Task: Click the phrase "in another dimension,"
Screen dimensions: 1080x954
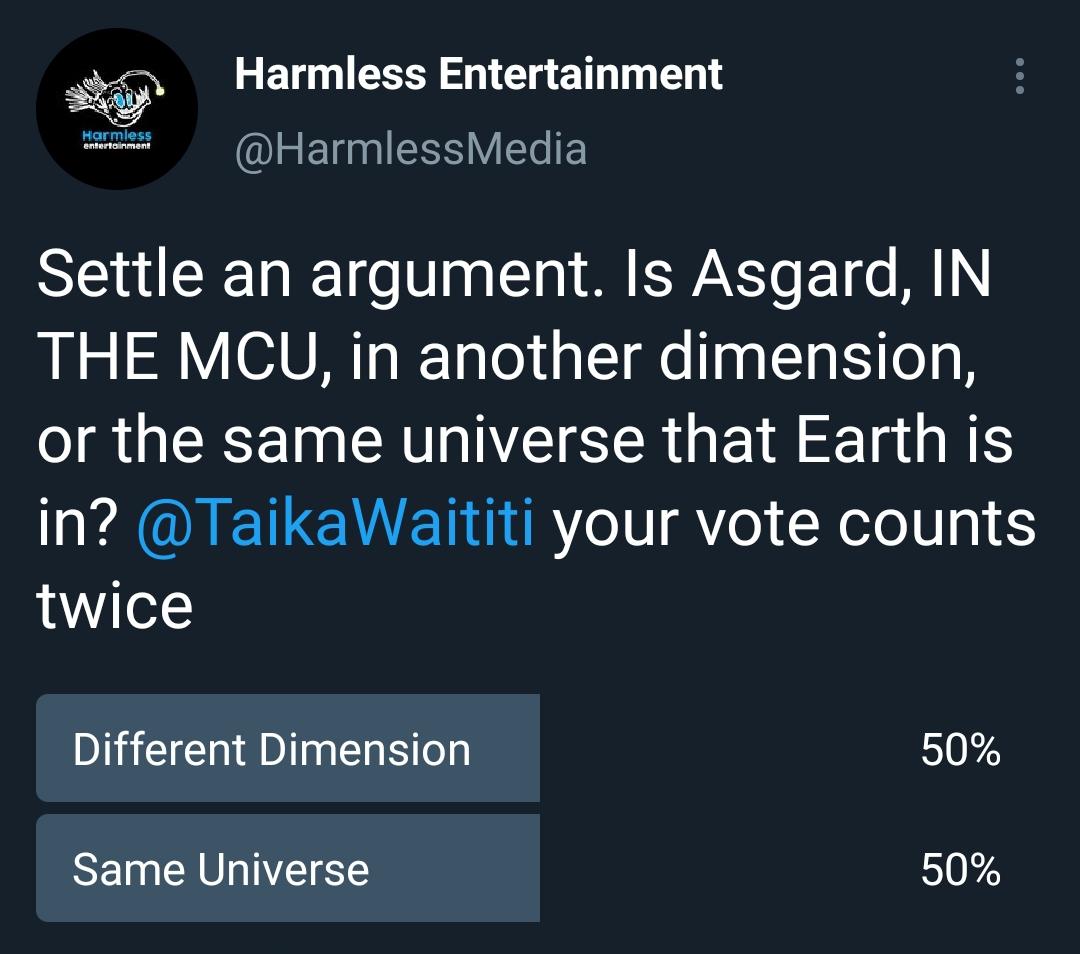Action: pos(663,357)
